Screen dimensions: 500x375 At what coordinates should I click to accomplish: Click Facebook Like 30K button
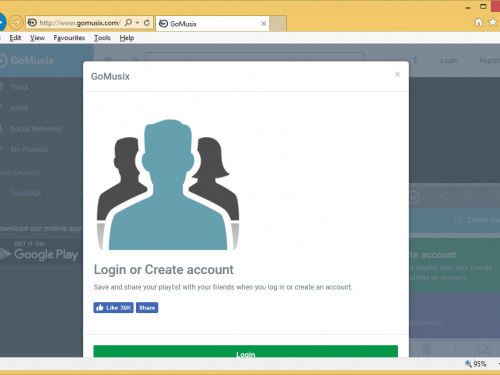point(113,308)
